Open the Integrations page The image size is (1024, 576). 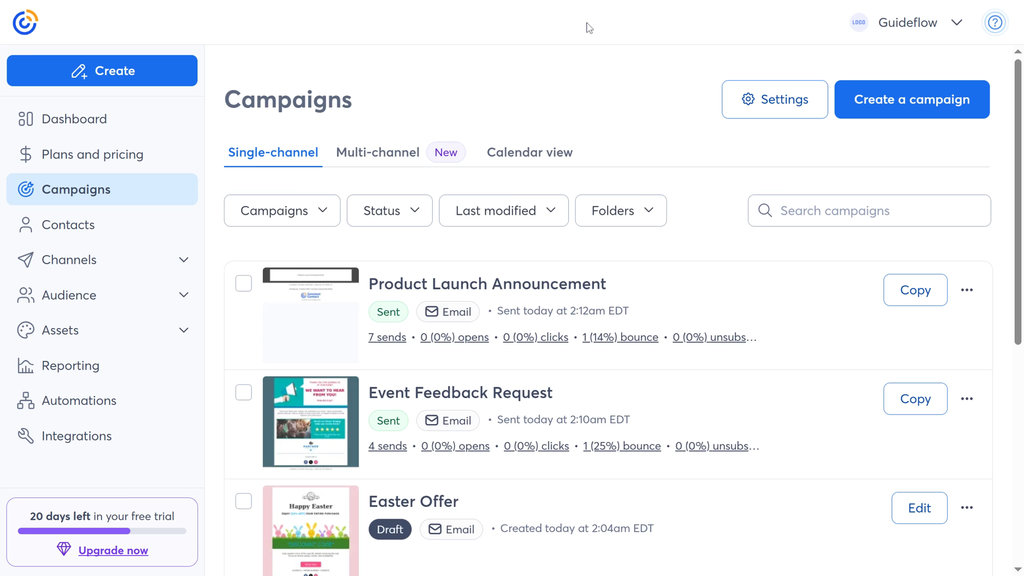pos(76,436)
